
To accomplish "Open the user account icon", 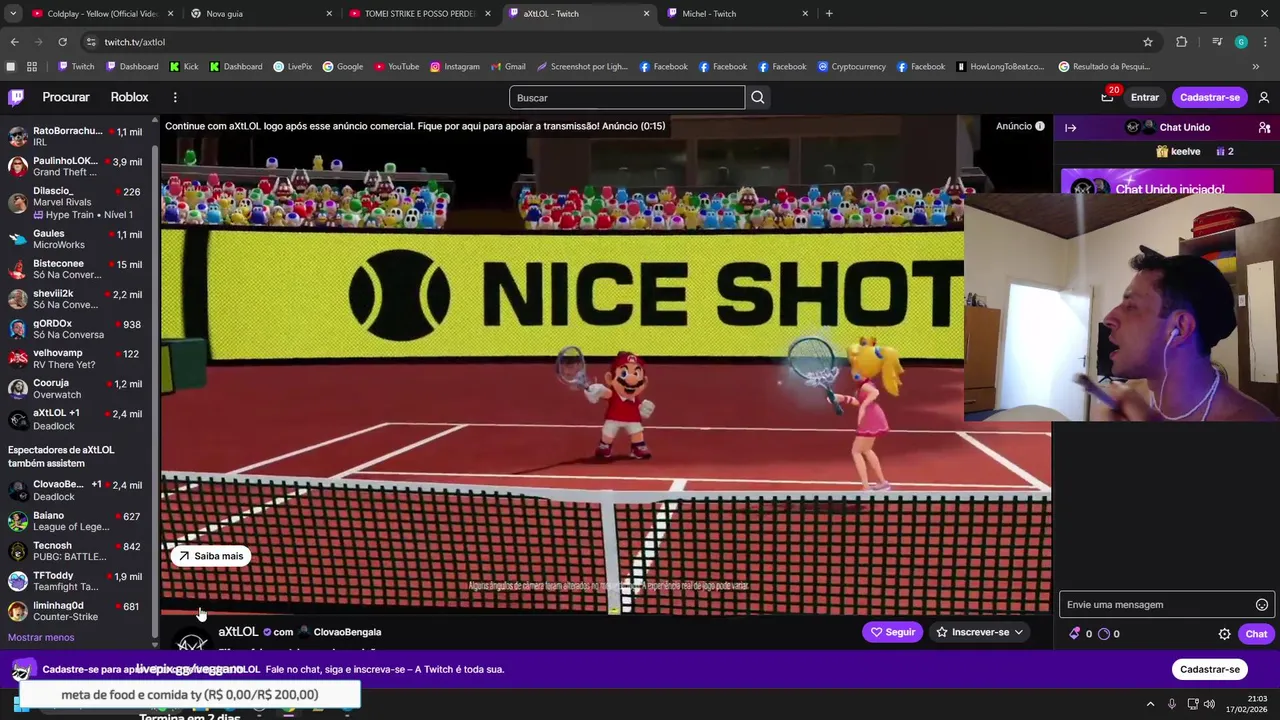I will (1264, 97).
